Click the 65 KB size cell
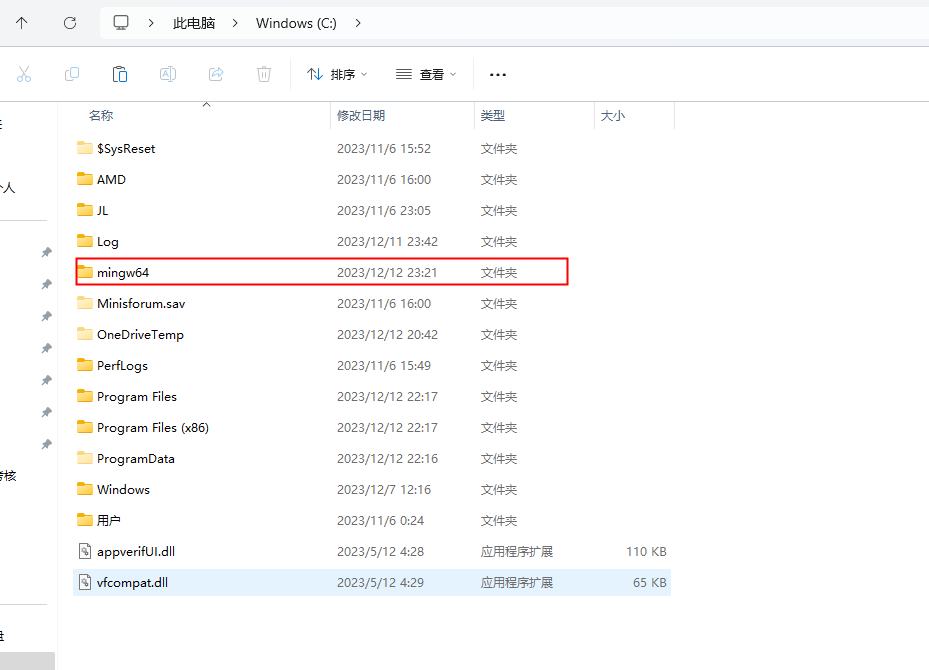This screenshot has width=929, height=670. (650, 582)
